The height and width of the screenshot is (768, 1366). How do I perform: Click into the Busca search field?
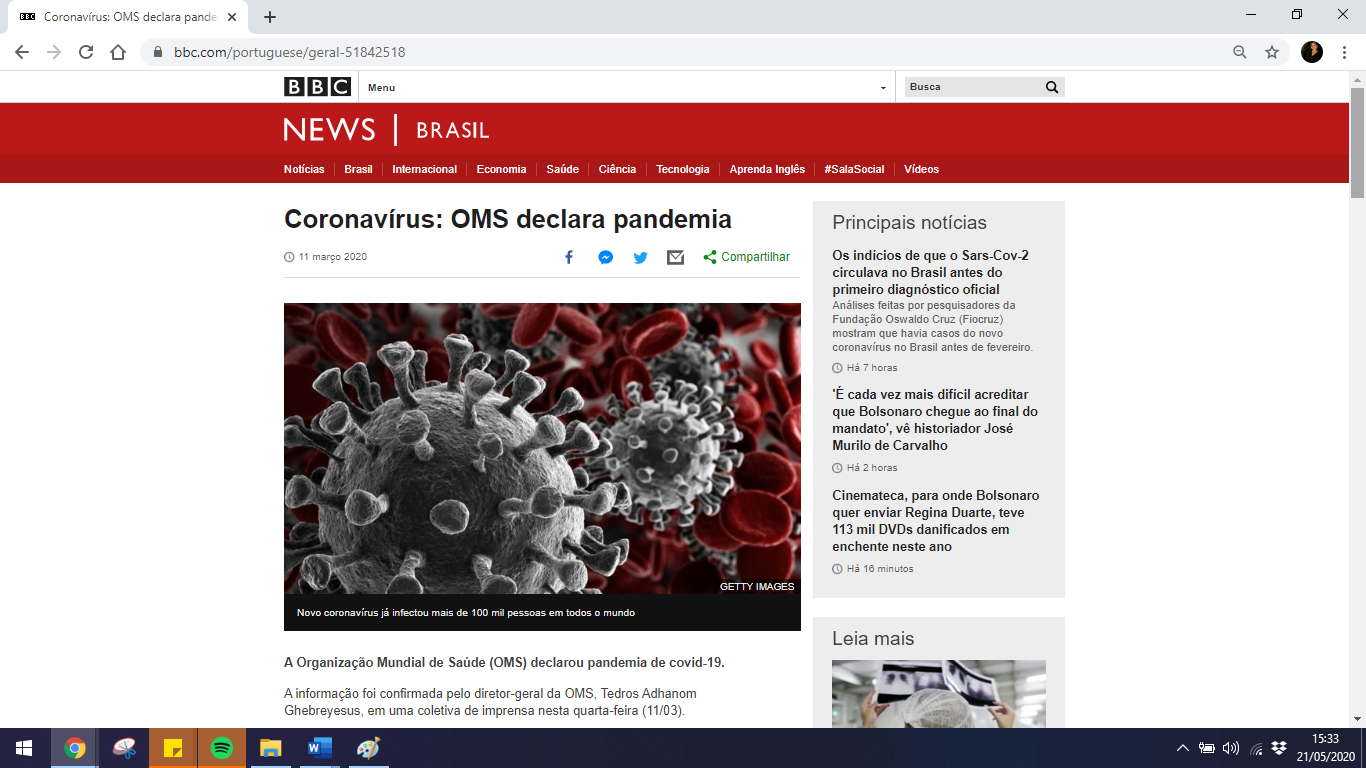[x=970, y=87]
